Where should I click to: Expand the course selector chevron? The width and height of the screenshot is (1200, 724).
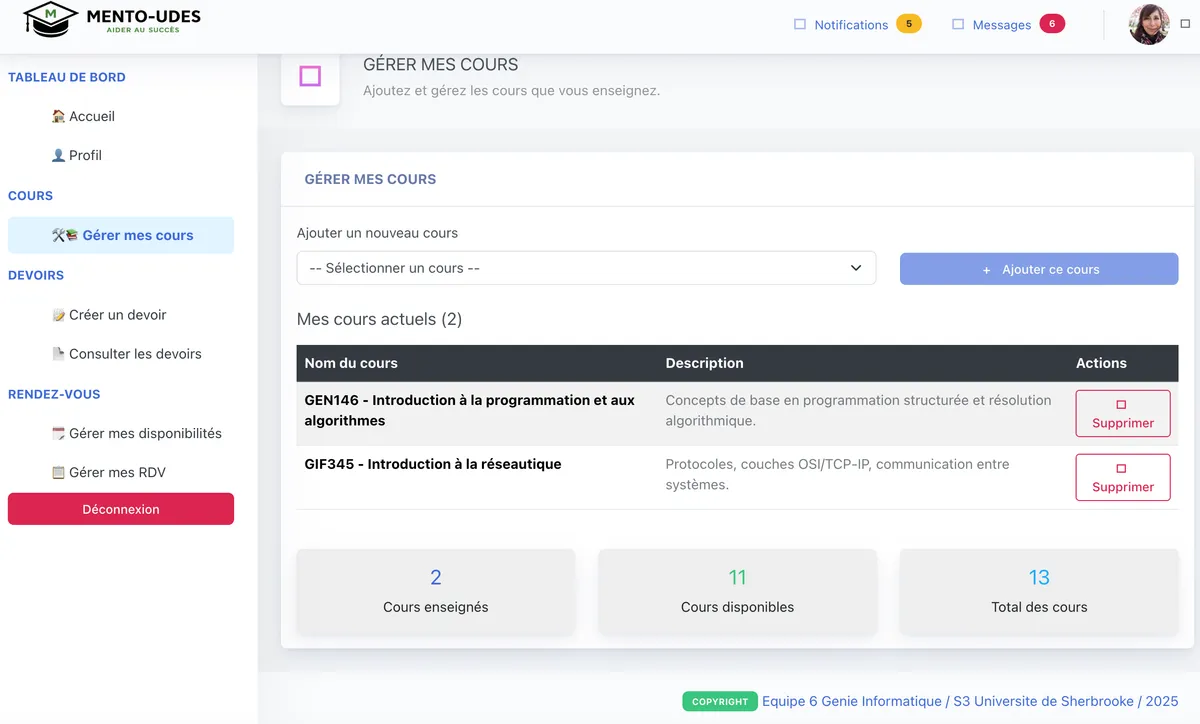click(x=856, y=268)
